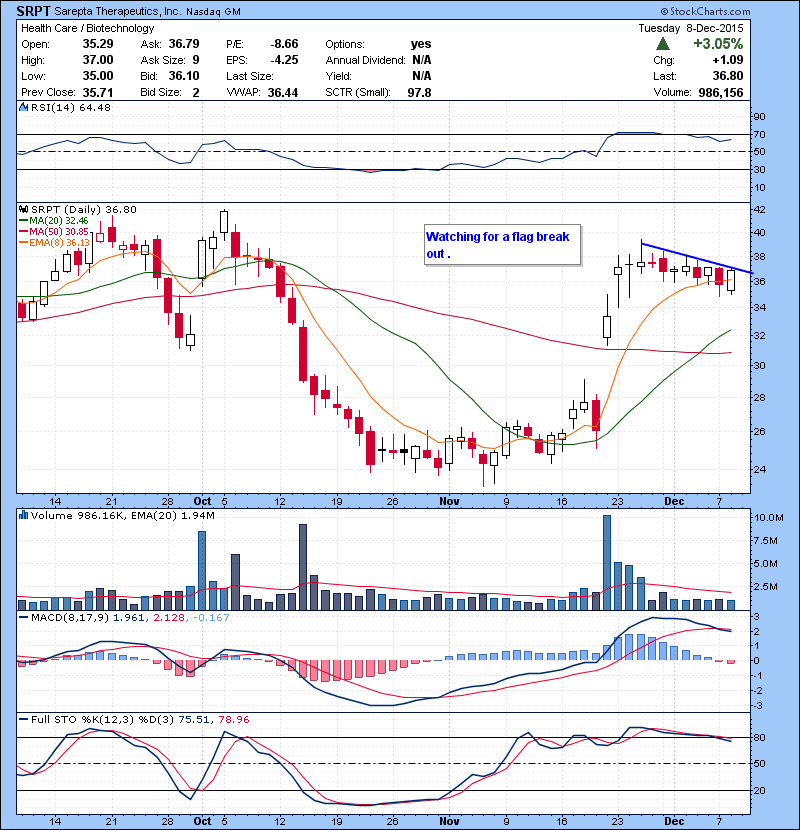Click the High value 37.00
Viewport: 800px width, 830px height.
coord(98,60)
